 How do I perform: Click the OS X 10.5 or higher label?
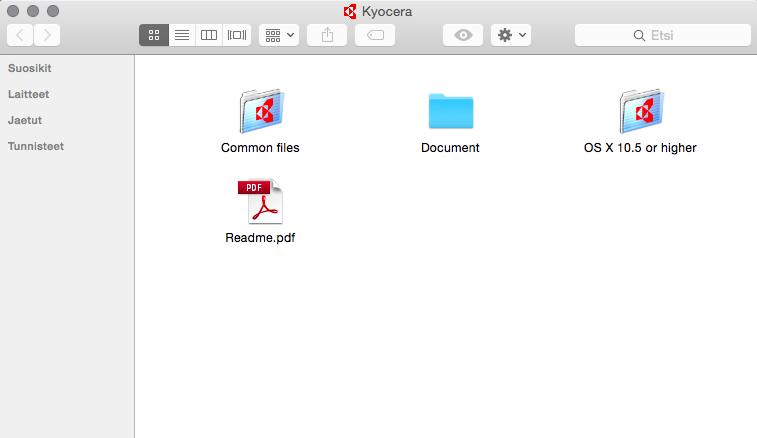click(x=640, y=148)
